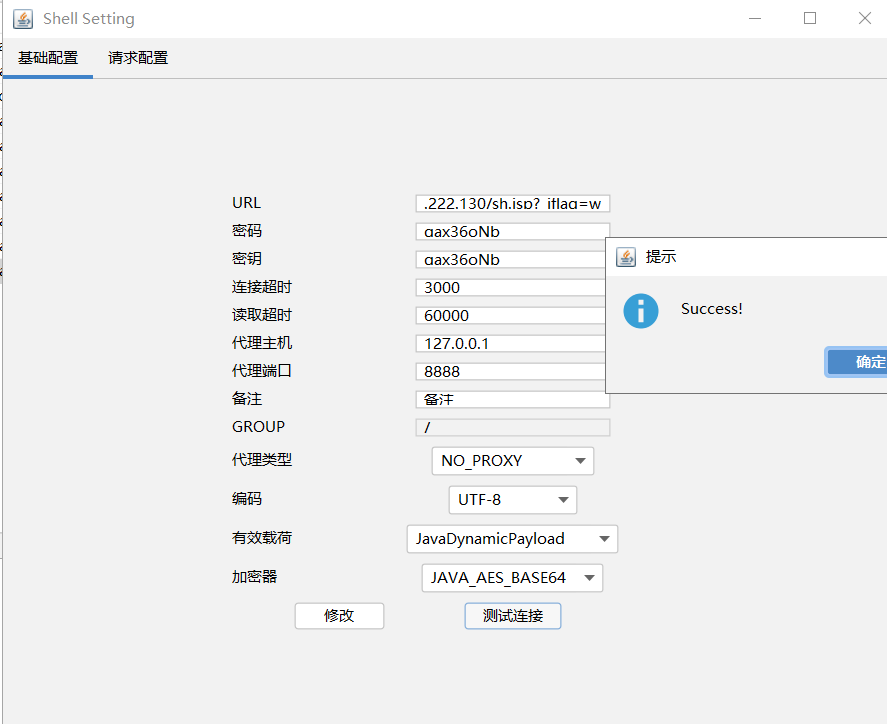Focus the 密码 field
The image size is (887, 724).
point(511,231)
